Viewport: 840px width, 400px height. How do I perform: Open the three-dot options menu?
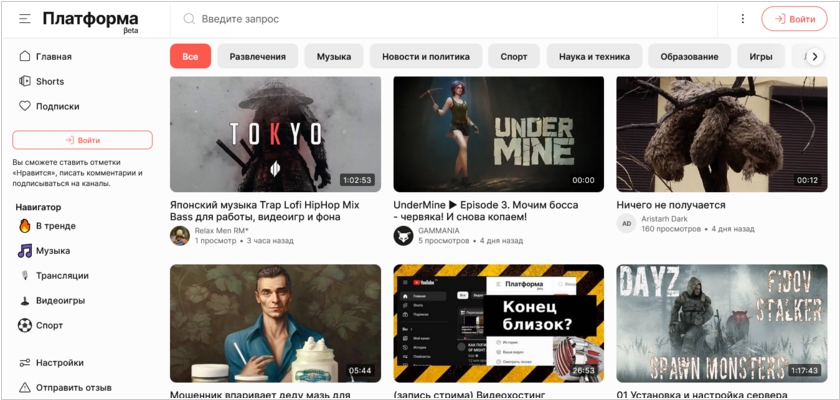pyautogui.click(x=742, y=19)
